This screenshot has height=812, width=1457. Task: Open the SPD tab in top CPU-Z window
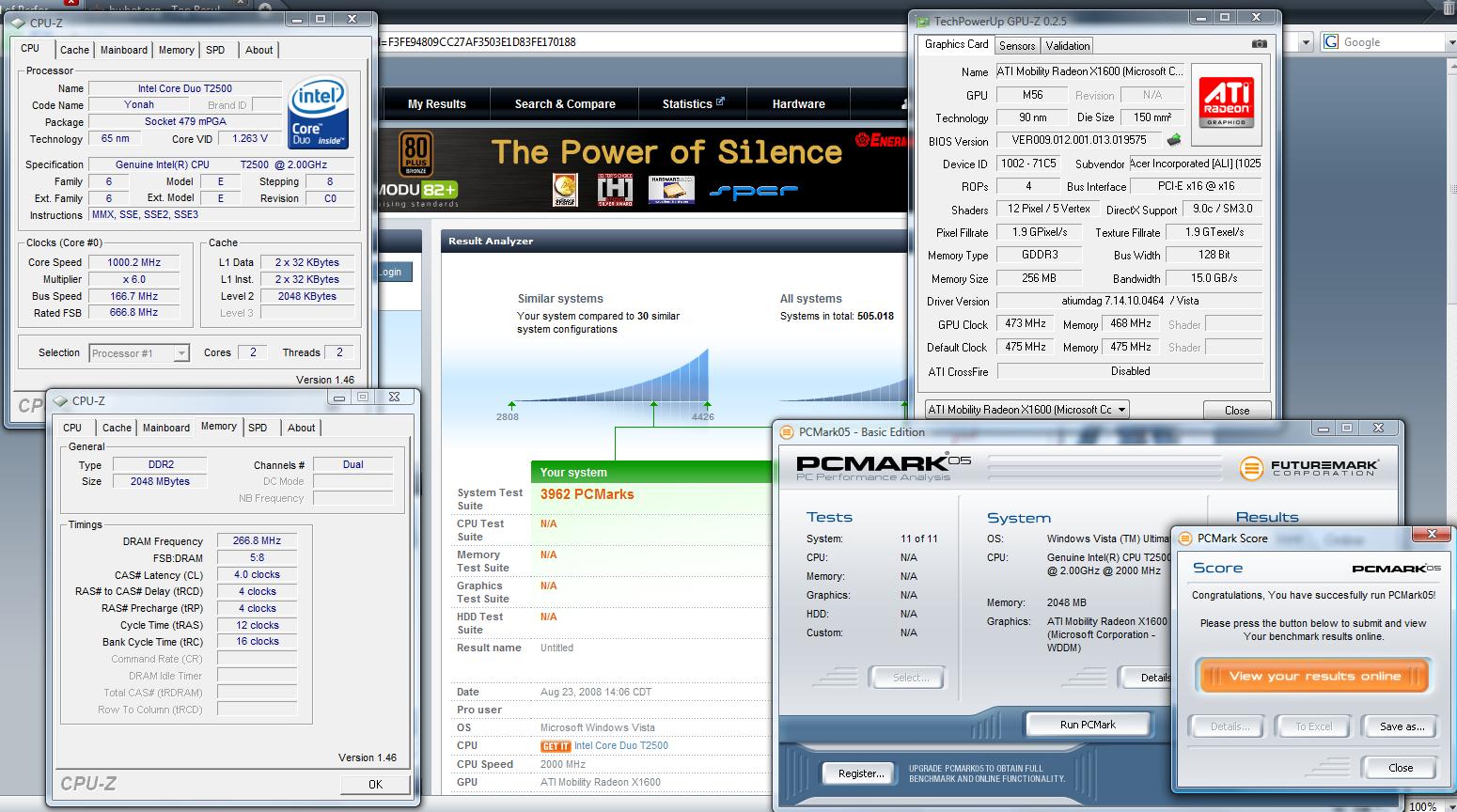pos(215,50)
